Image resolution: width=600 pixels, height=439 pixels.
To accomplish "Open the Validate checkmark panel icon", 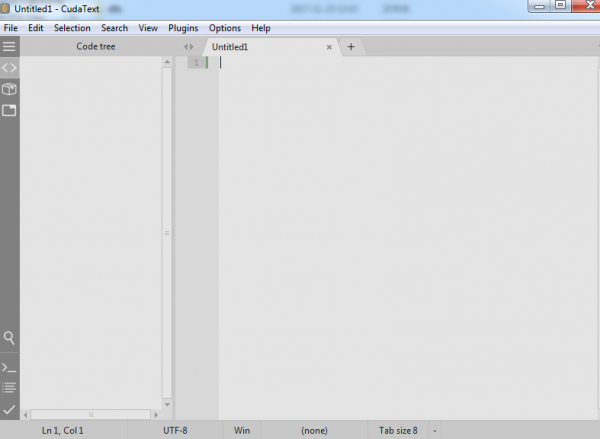I will click(x=9, y=410).
